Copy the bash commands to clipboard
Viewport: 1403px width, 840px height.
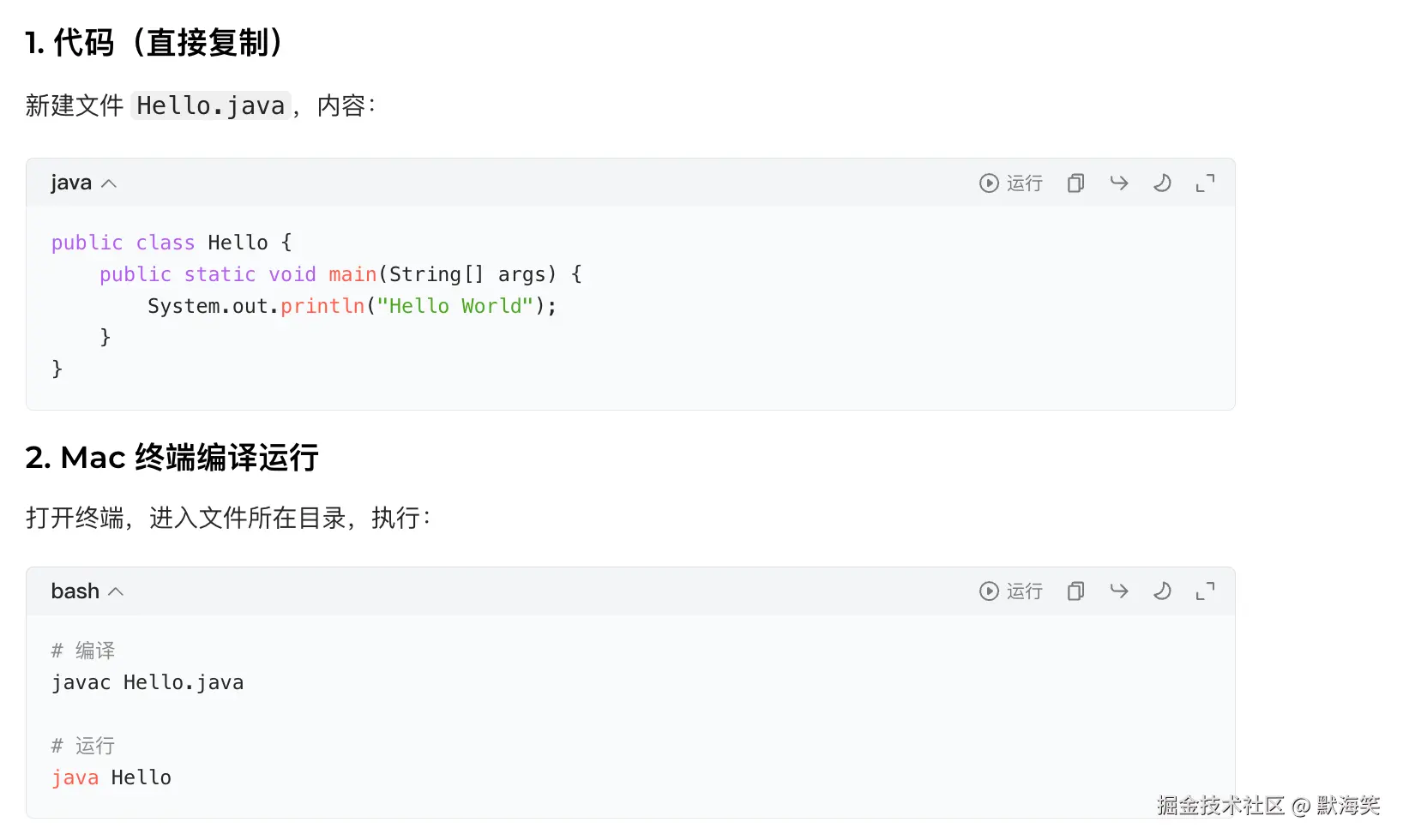point(1075,591)
